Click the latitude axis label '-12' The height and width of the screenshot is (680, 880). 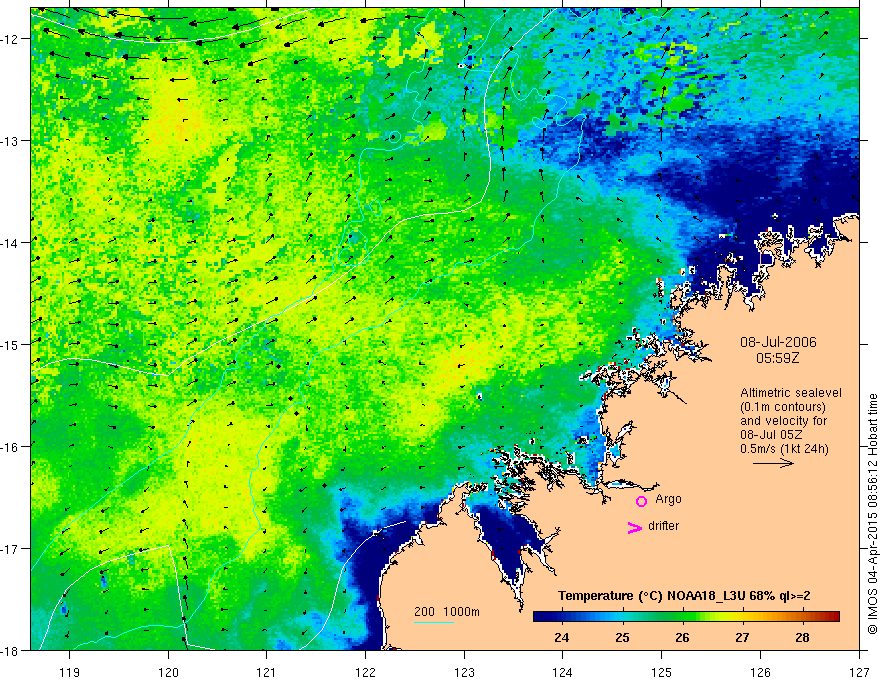click(11, 39)
